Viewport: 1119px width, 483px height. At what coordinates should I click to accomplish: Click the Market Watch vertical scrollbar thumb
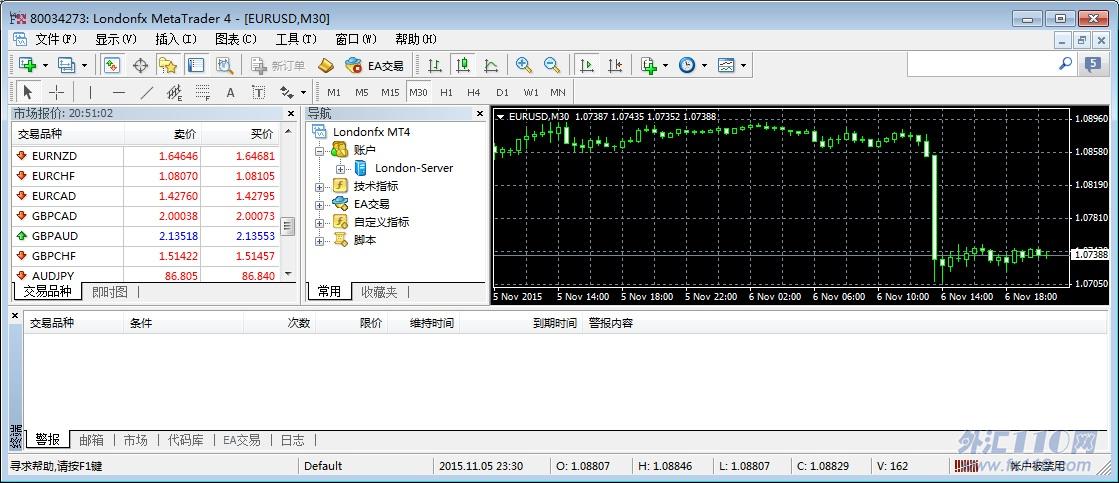pos(288,226)
